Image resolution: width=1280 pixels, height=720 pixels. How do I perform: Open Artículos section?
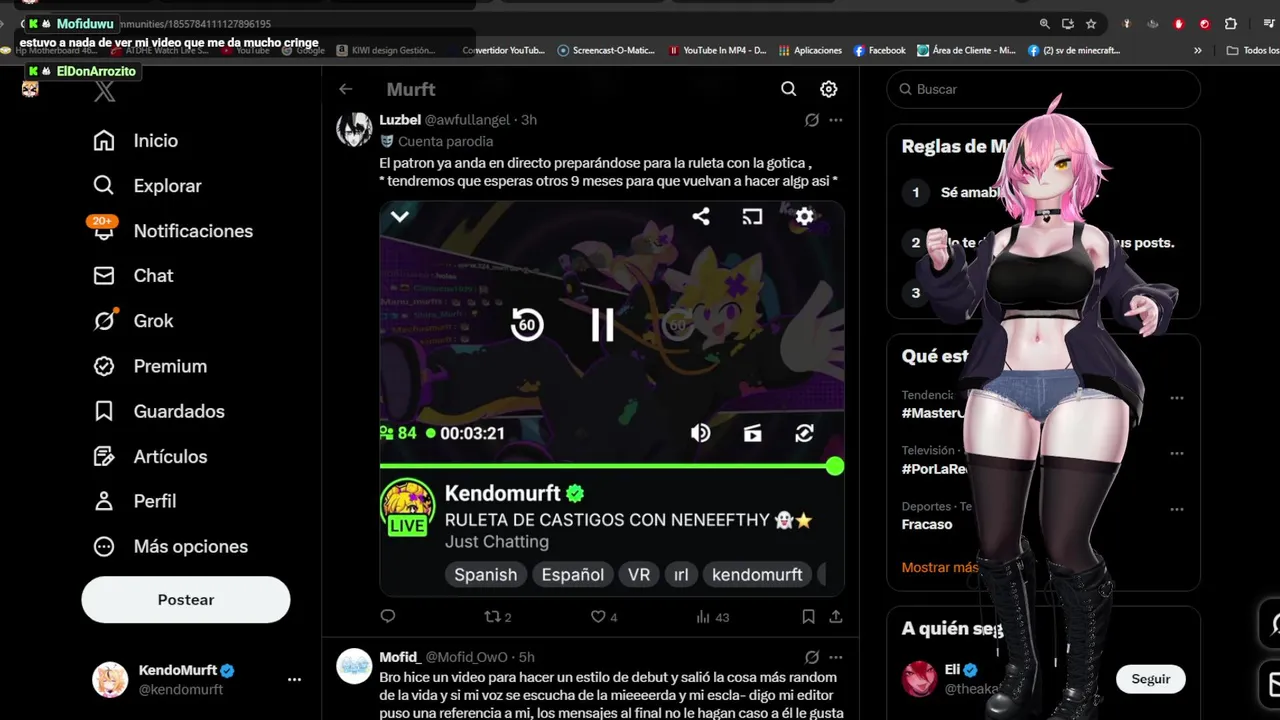(x=150, y=456)
